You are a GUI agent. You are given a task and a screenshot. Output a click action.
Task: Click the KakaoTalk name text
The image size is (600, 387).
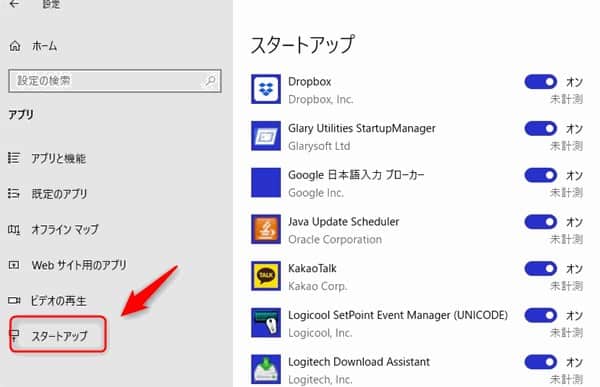coord(312,268)
